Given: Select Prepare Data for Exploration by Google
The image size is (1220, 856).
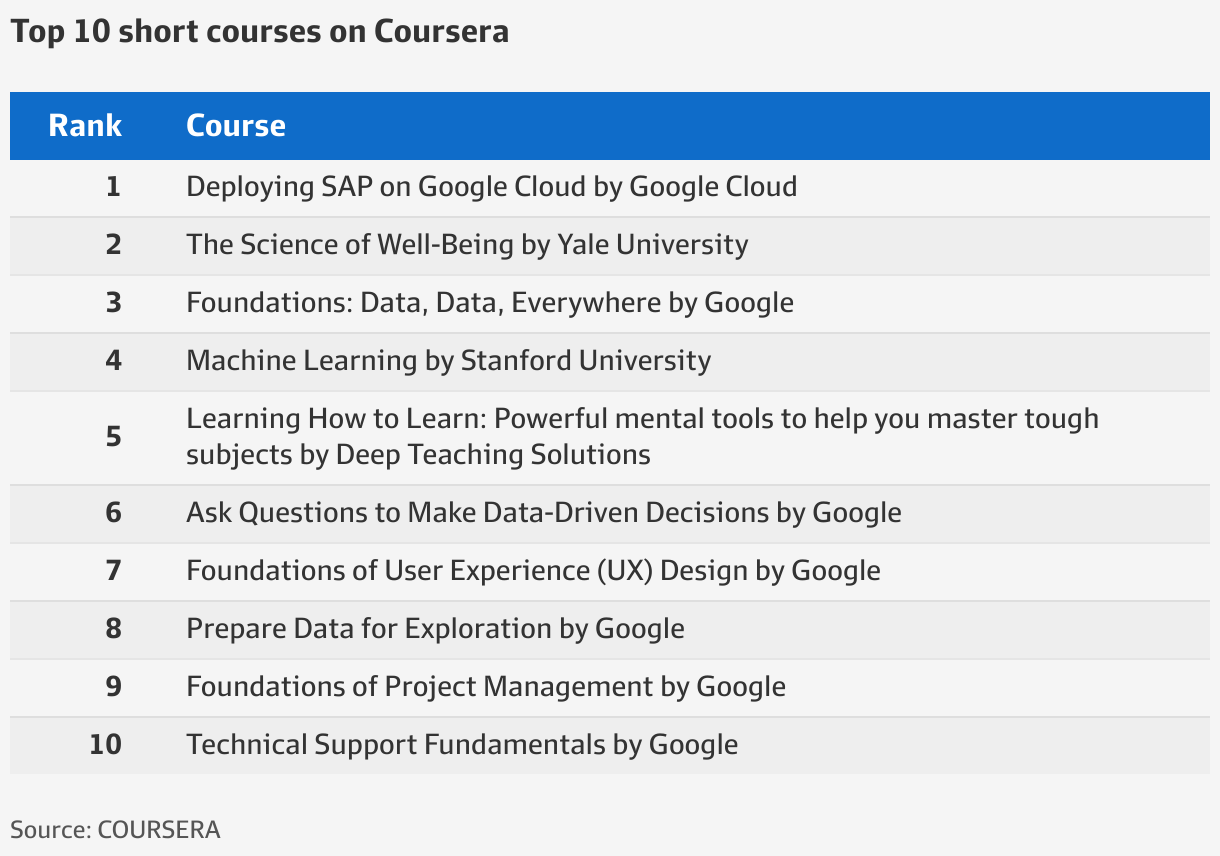Looking at the screenshot, I should tap(436, 629).
